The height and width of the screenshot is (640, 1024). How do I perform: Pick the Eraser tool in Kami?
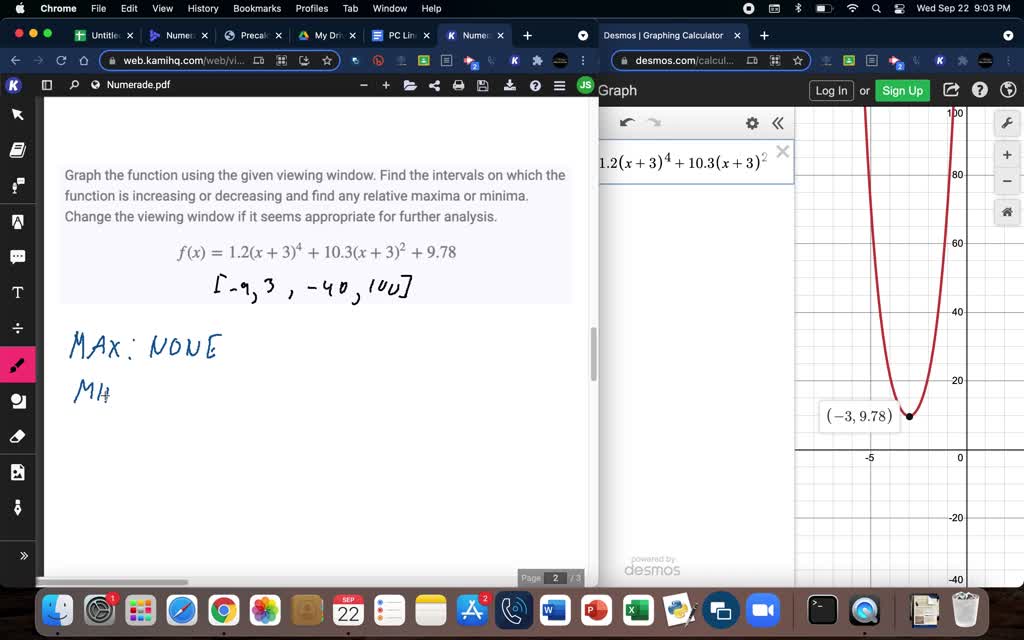pyautogui.click(x=17, y=437)
